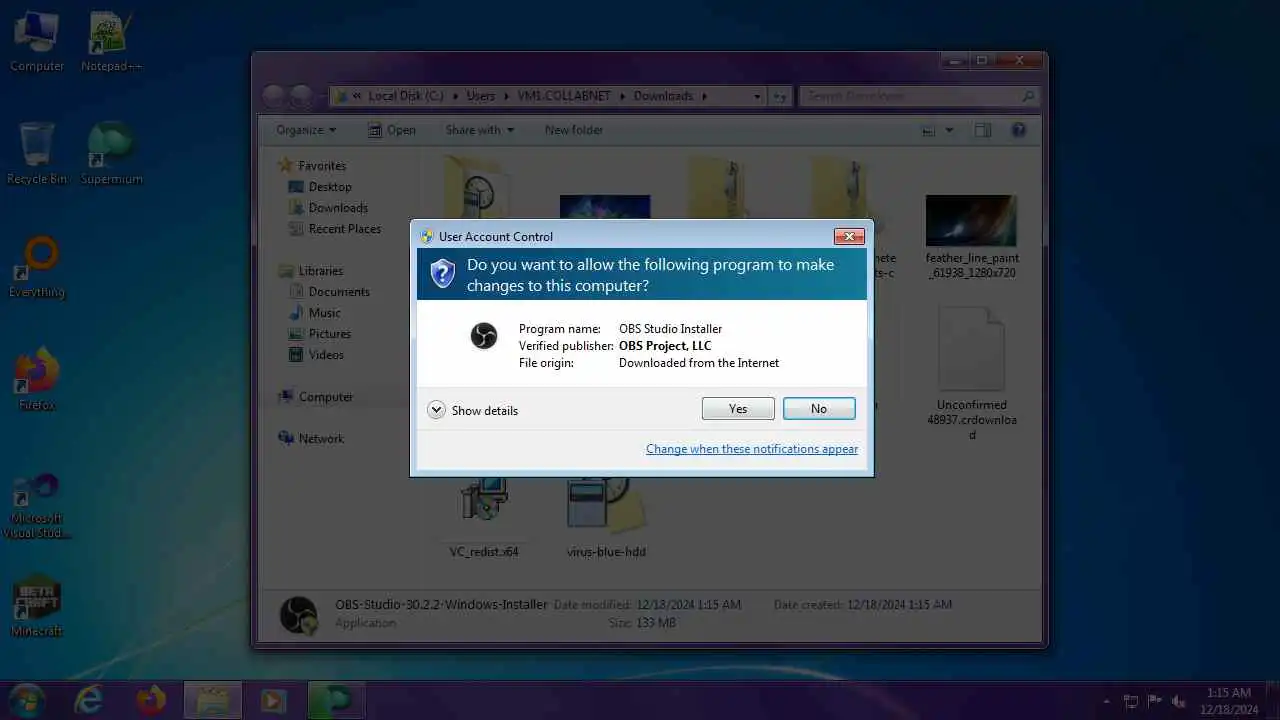Click Explorer help question mark icon
Image resolution: width=1280 pixels, height=720 pixels.
coord(1018,130)
